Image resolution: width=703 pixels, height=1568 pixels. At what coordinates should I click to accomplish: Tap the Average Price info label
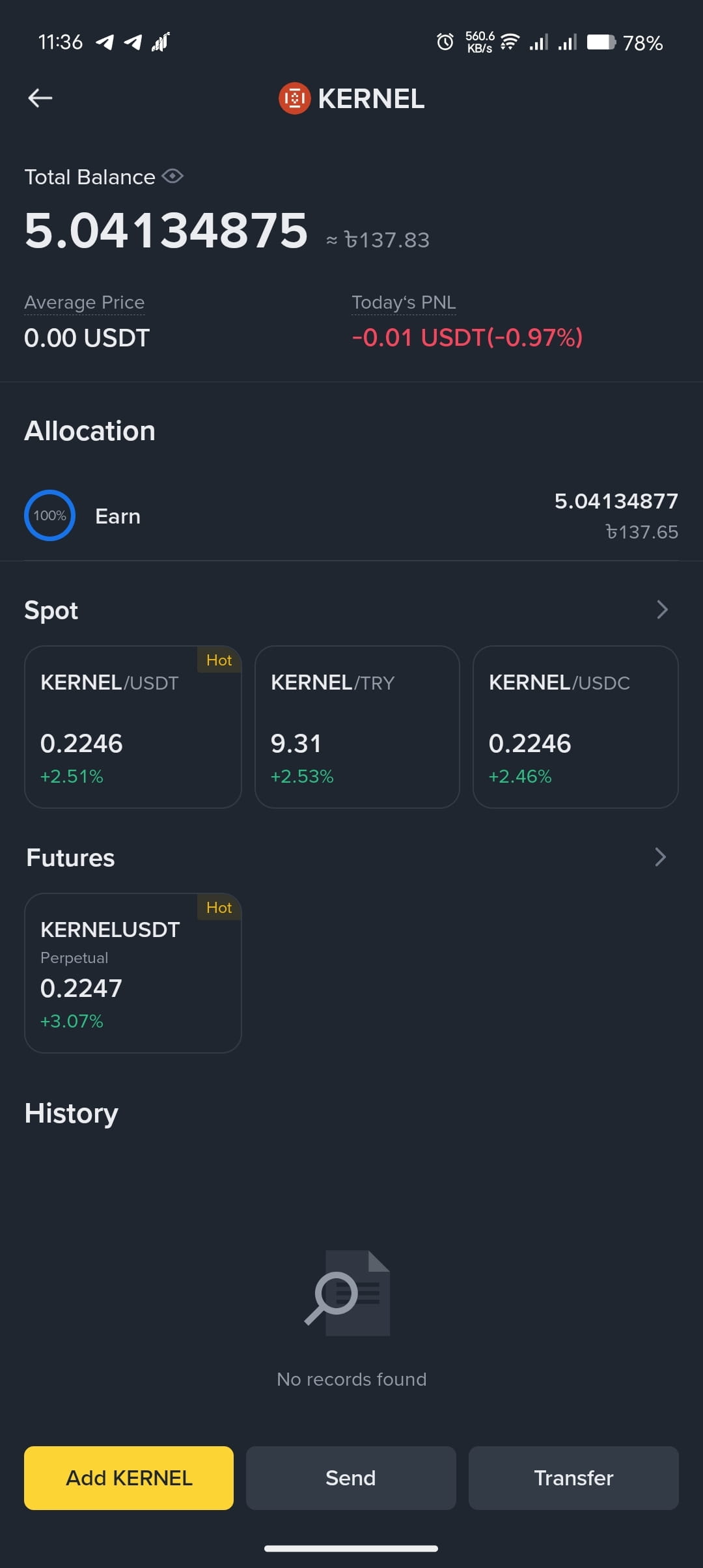click(85, 303)
